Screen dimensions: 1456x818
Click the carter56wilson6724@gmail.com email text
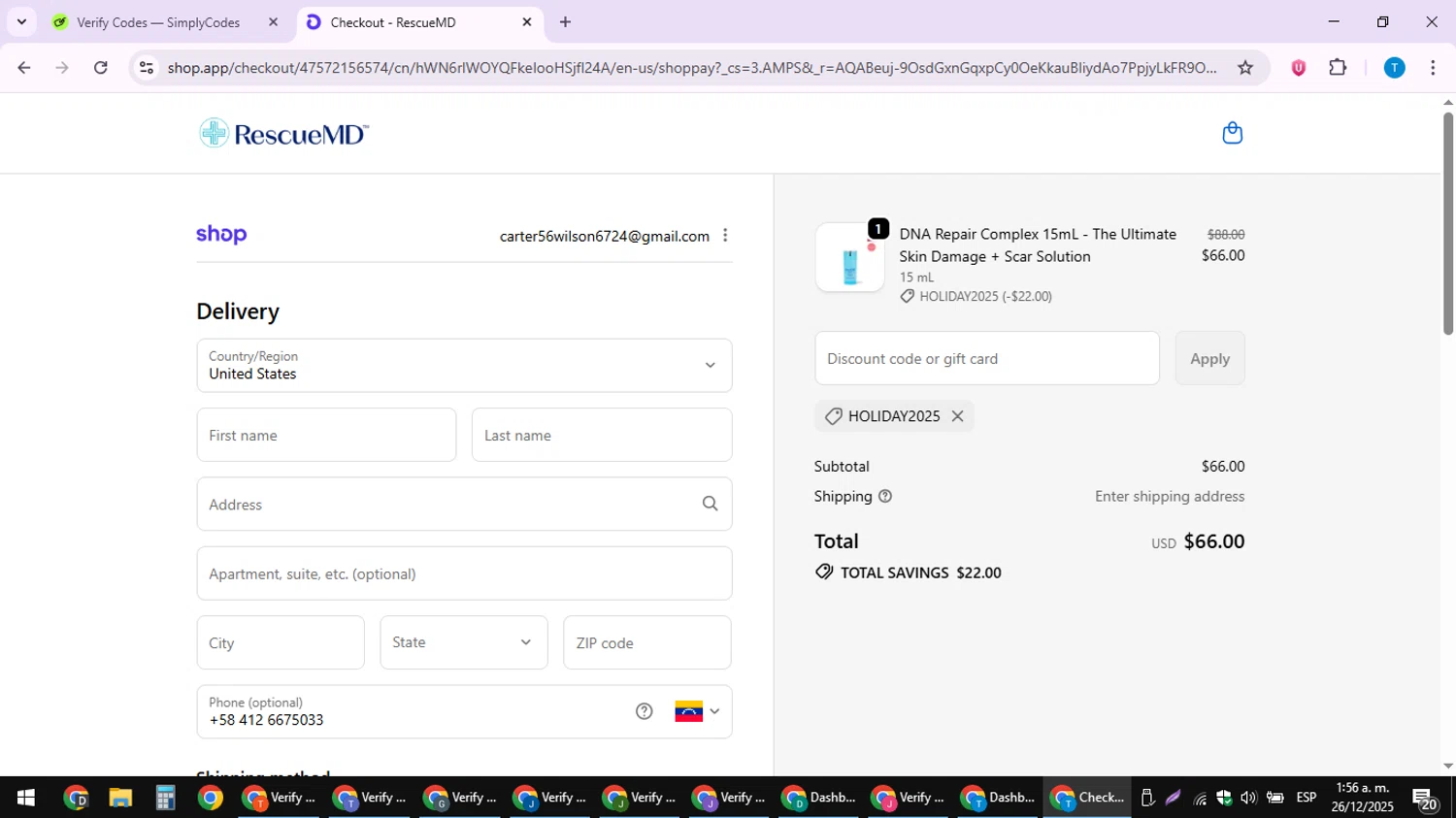(605, 236)
